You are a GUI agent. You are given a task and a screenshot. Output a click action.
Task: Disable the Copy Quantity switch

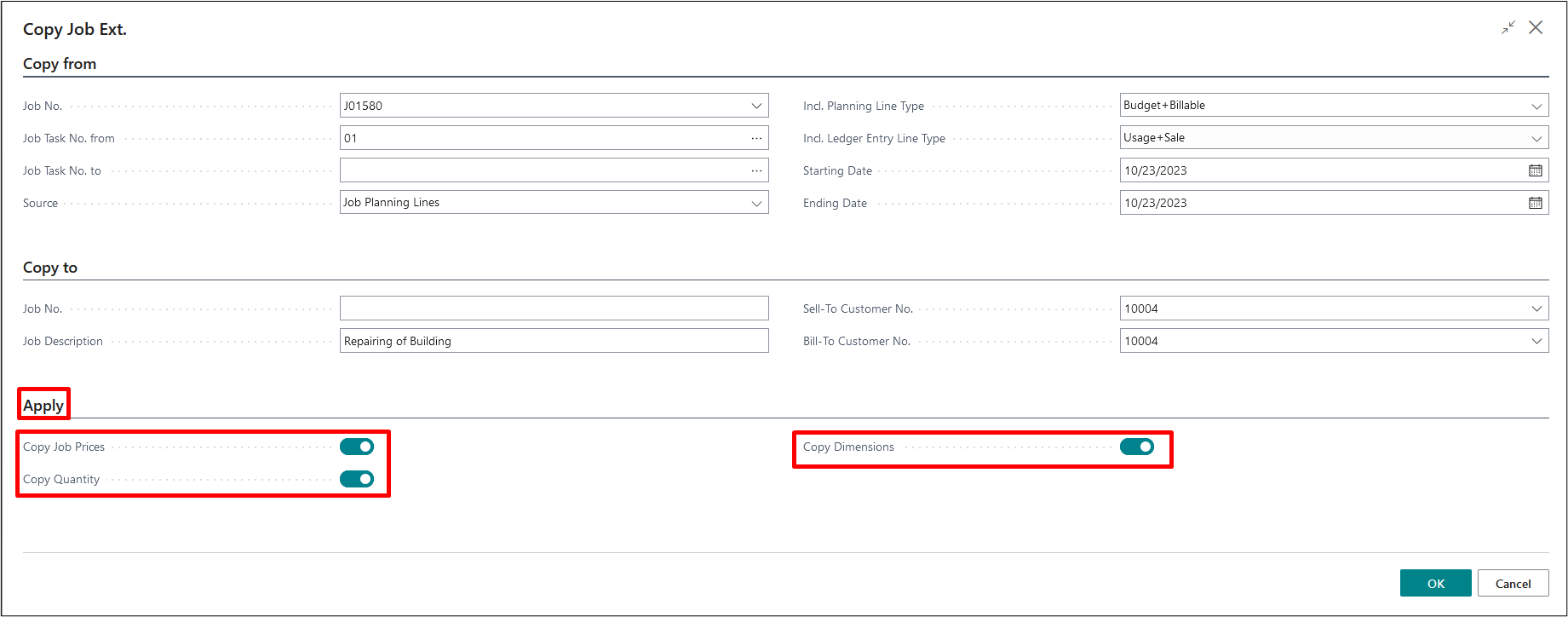pyautogui.click(x=357, y=479)
